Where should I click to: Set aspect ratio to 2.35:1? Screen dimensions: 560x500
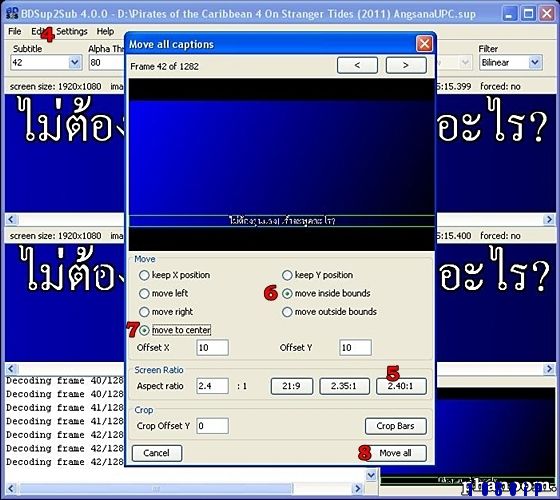[x=344, y=386]
